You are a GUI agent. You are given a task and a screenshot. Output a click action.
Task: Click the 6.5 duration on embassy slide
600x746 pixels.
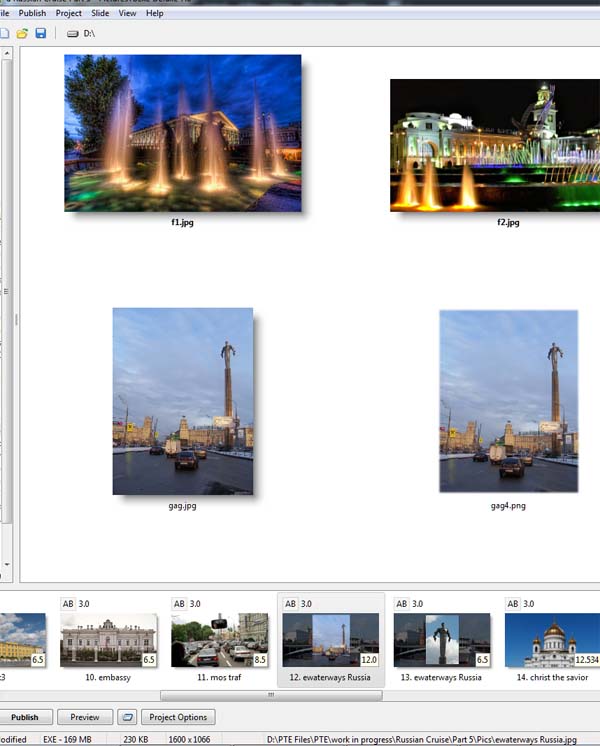[149, 659]
